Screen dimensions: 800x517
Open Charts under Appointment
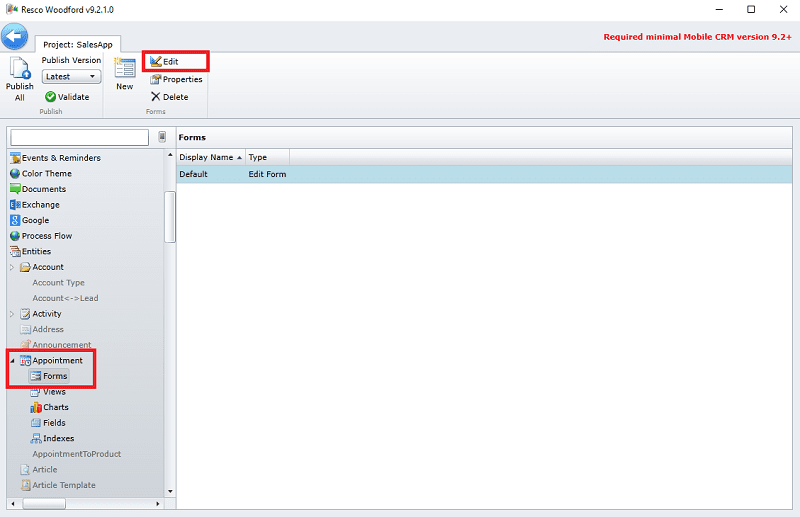[x=49, y=407]
